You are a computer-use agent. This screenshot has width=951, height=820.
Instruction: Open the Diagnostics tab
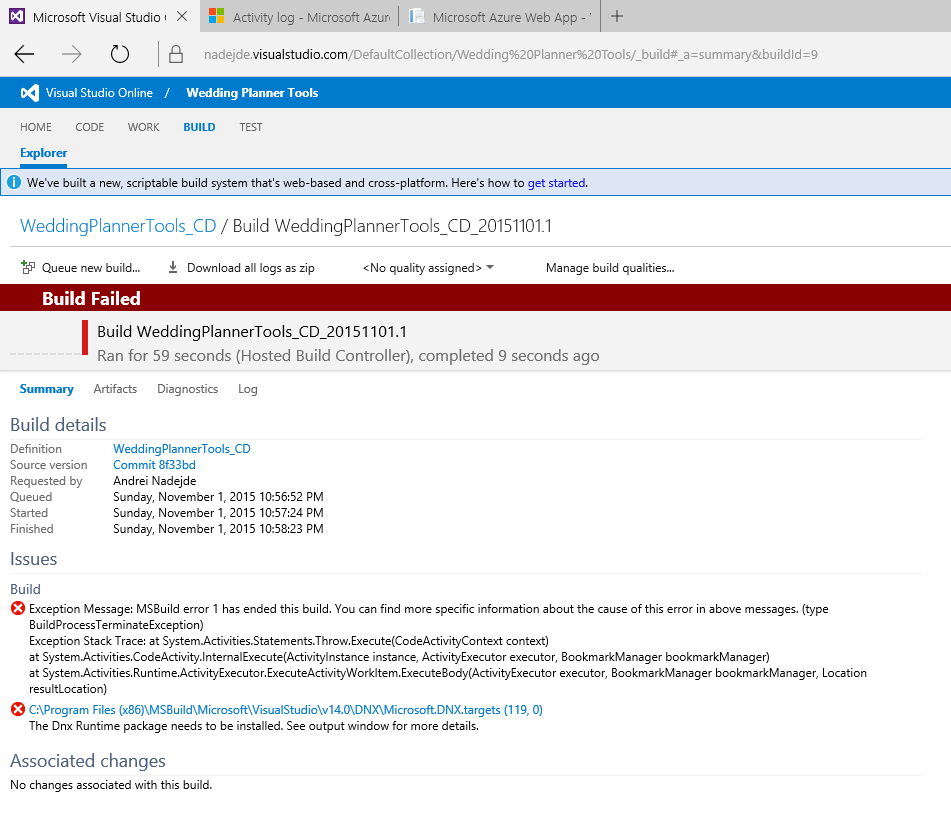(x=187, y=389)
